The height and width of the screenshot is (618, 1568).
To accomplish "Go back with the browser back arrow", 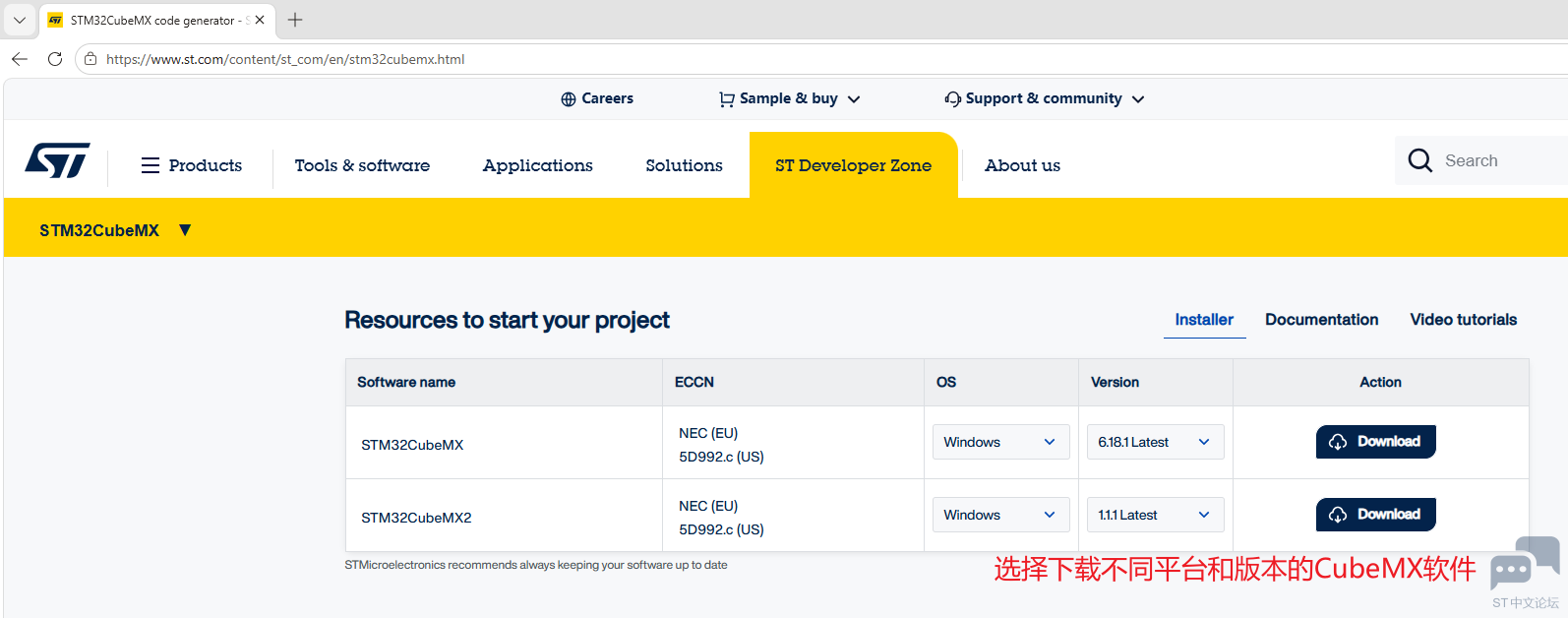I will click(20, 59).
